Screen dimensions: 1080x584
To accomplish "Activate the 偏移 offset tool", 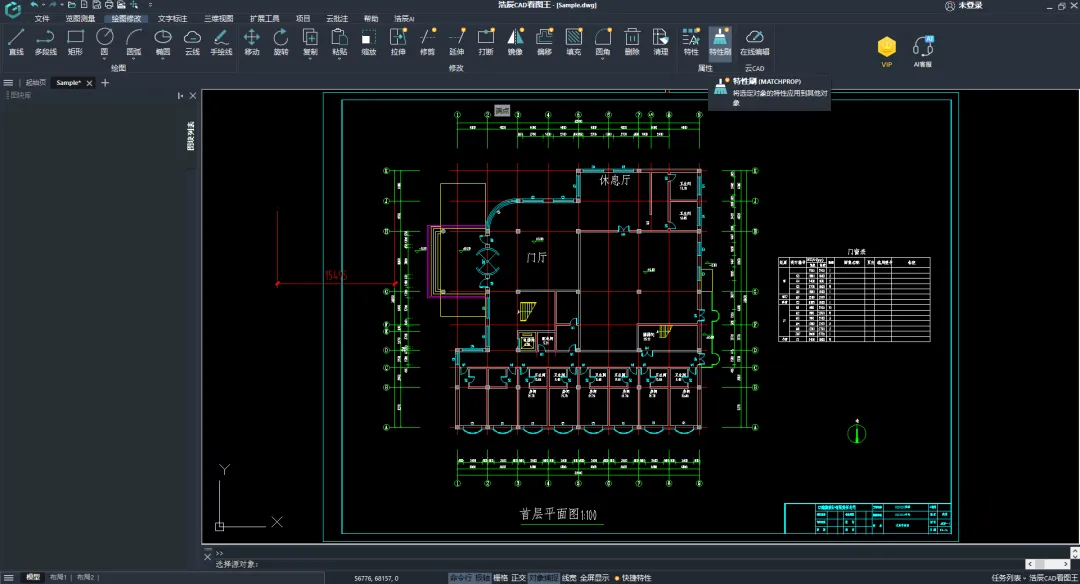I will coord(544,42).
